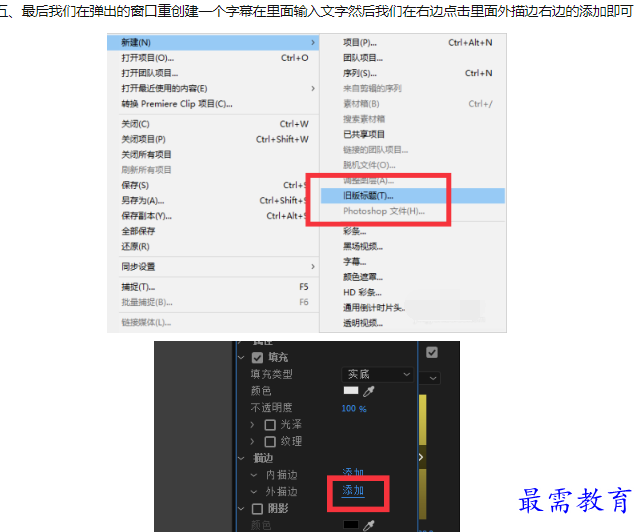
Task: Select 旧版标题(T)... in the submenu
Action: coord(413,196)
